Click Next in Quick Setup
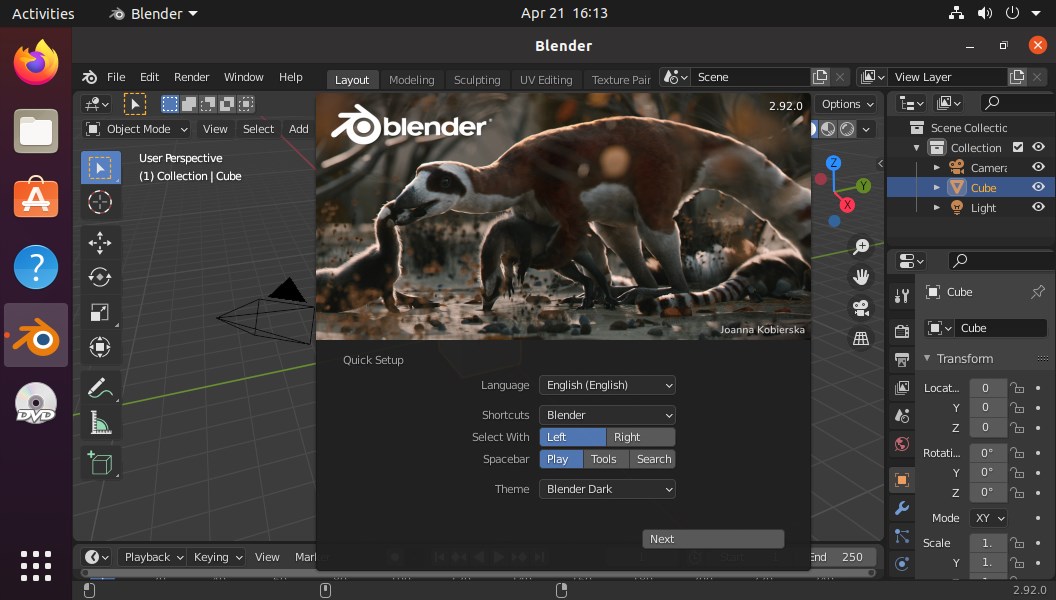This screenshot has width=1056, height=600. tap(713, 539)
